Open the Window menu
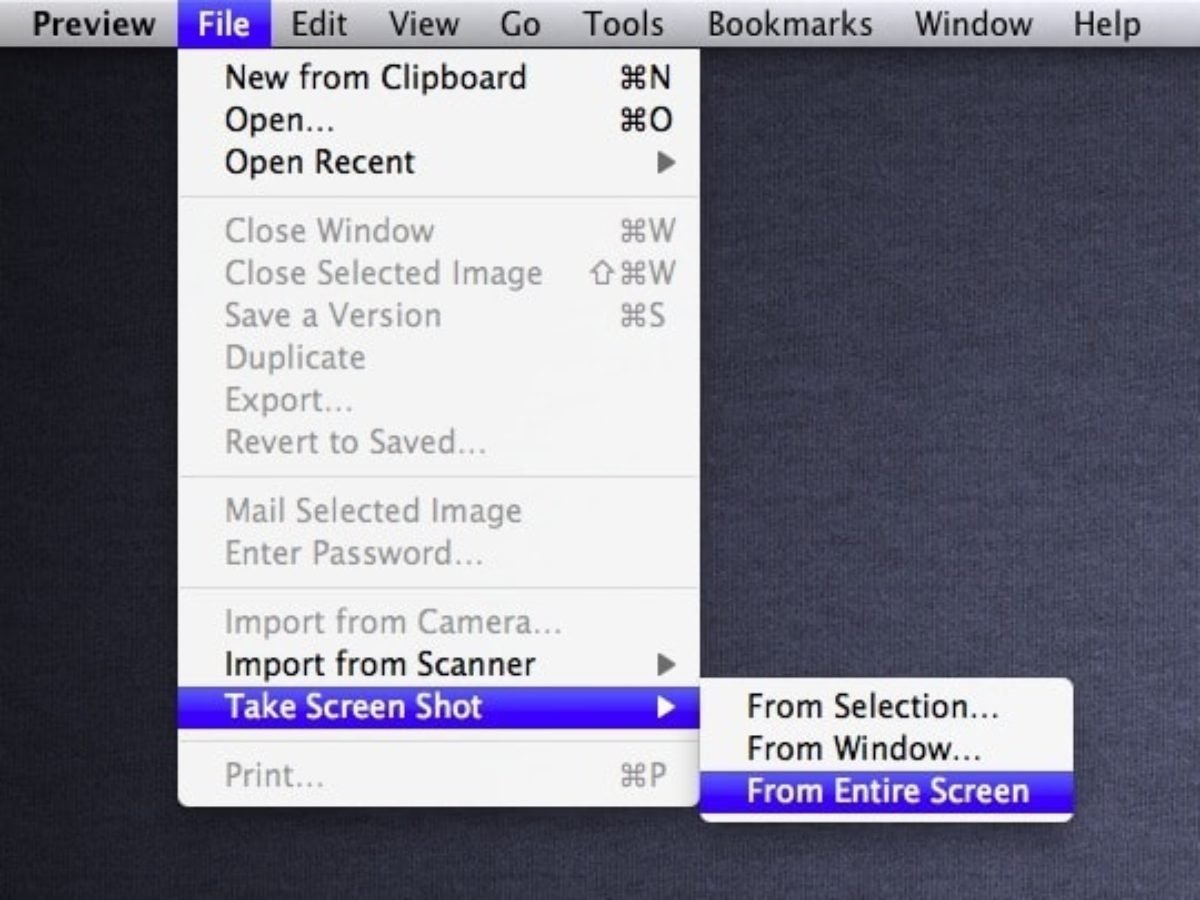 [x=974, y=24]
